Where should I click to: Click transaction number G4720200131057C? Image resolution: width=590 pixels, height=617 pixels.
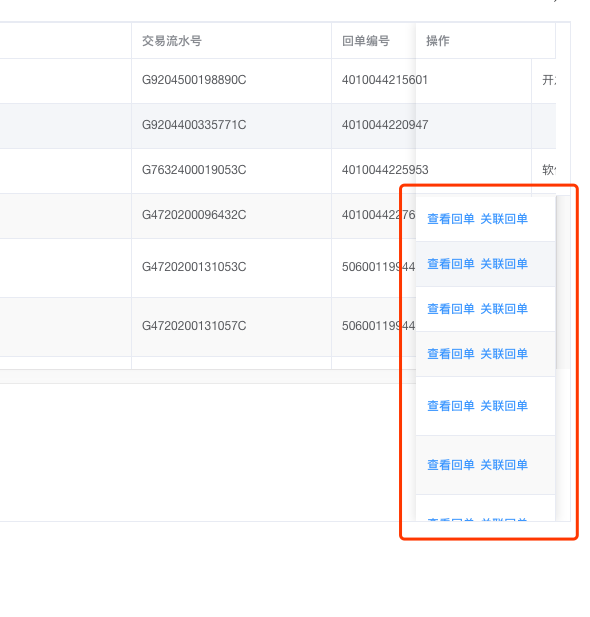(x=194, y=326)
